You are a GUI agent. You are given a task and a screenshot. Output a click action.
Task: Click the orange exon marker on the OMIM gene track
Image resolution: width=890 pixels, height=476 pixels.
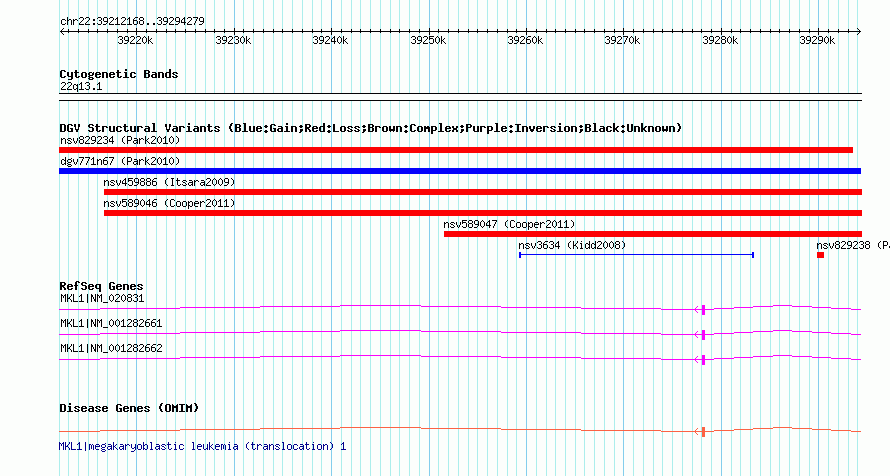[703, 432]
